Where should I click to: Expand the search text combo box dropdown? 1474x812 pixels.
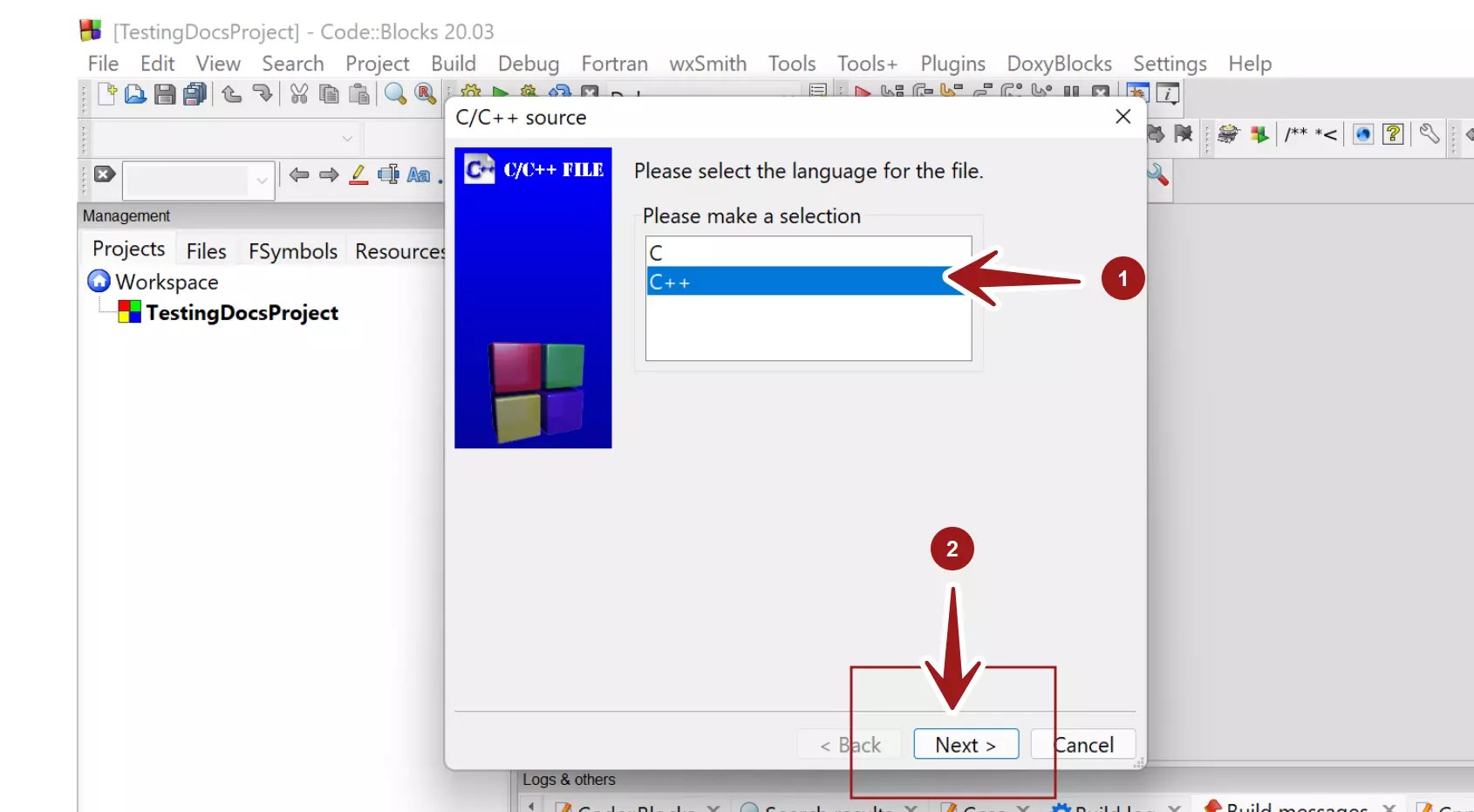point(261,181)
